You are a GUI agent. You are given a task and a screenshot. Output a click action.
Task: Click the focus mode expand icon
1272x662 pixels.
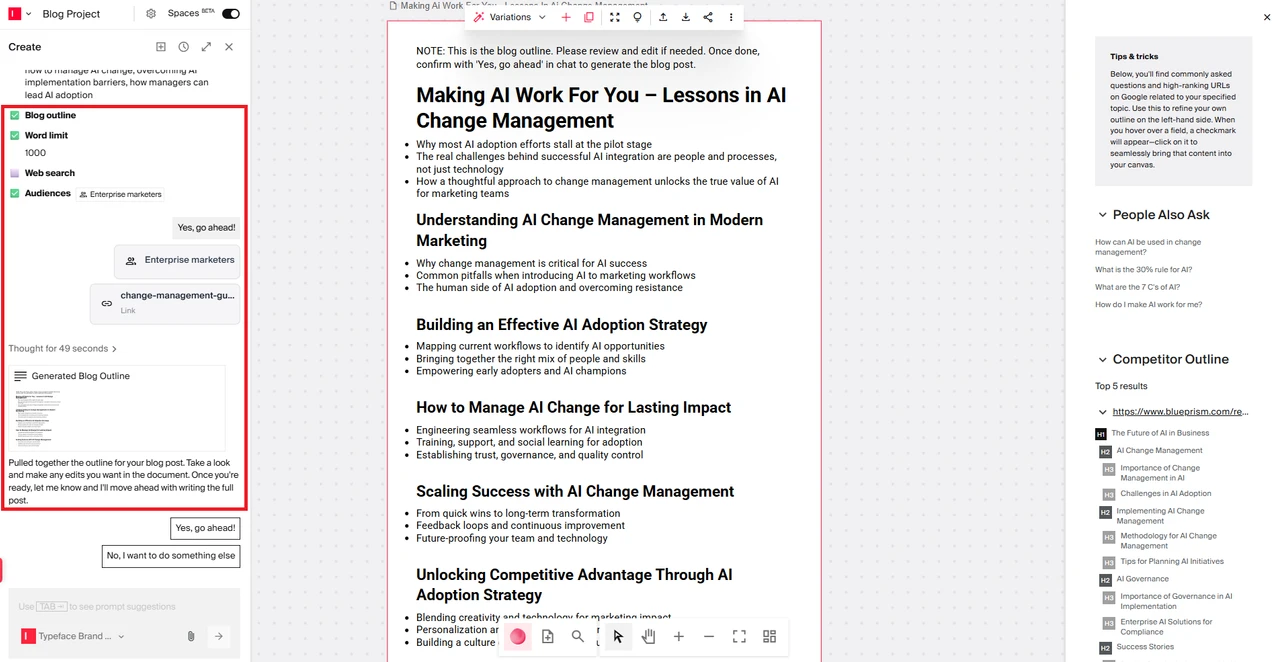pos(615,17)
